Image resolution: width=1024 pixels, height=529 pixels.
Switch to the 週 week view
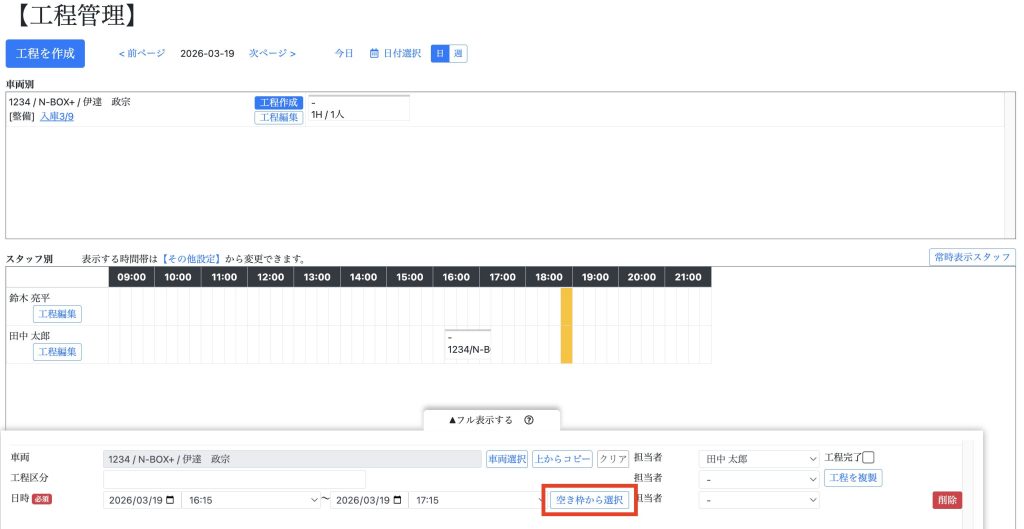click(458, 53)
